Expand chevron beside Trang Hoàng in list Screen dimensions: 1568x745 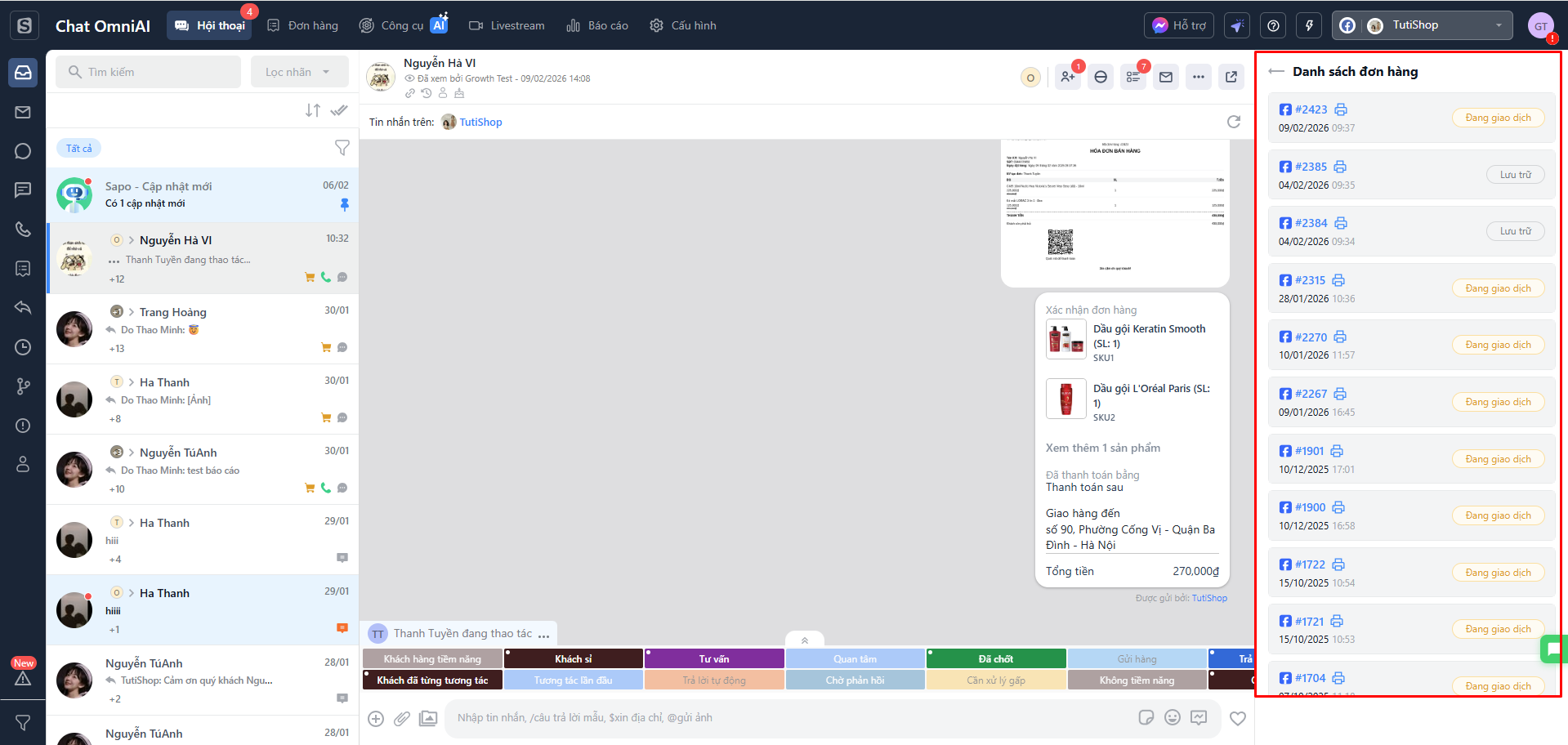point(131,312)
